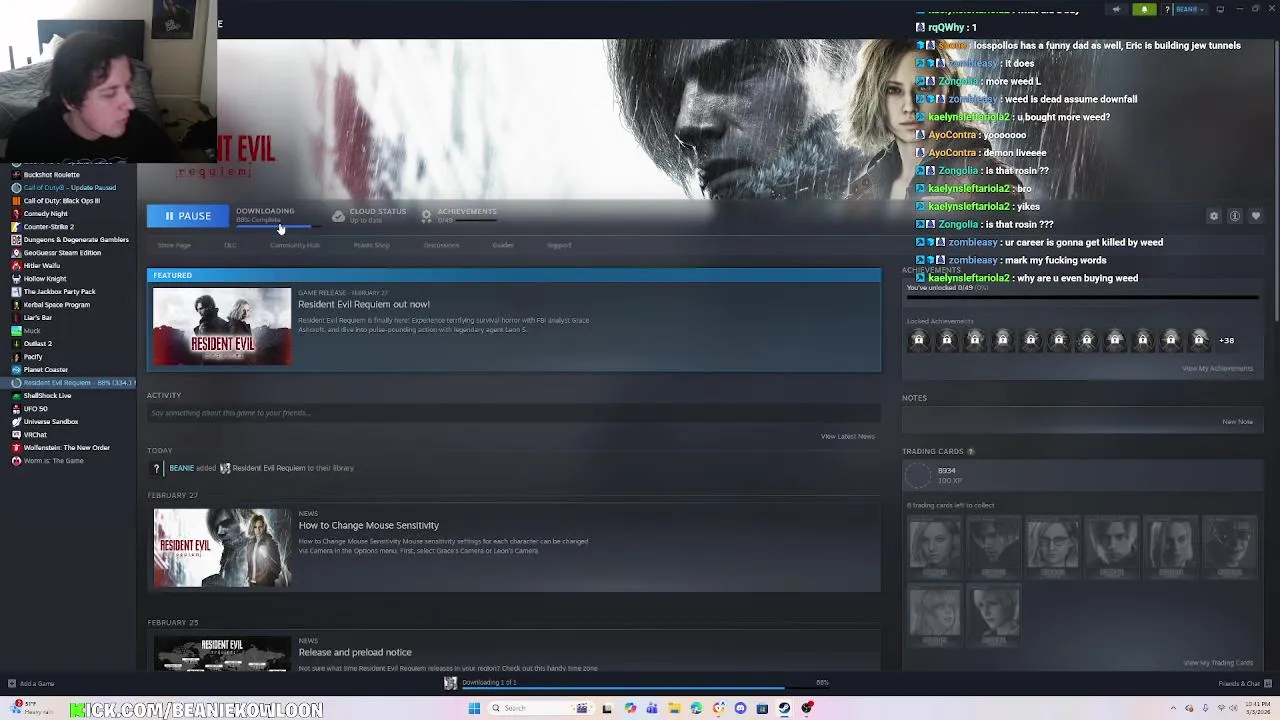Viewport: 1280px width, 720px height.
Task: Select Wolfenstein: The New Order
Action: [x=66, y=448]
